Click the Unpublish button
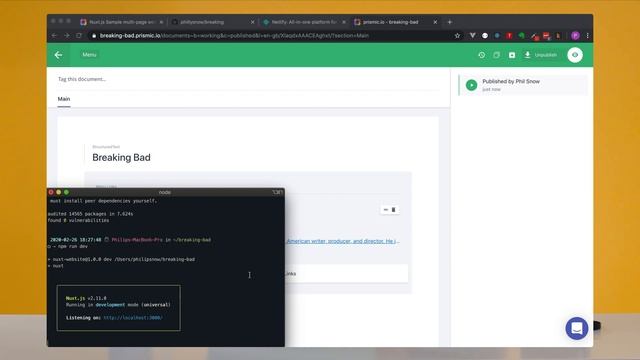The image size is (640, 360). point(541,55)
